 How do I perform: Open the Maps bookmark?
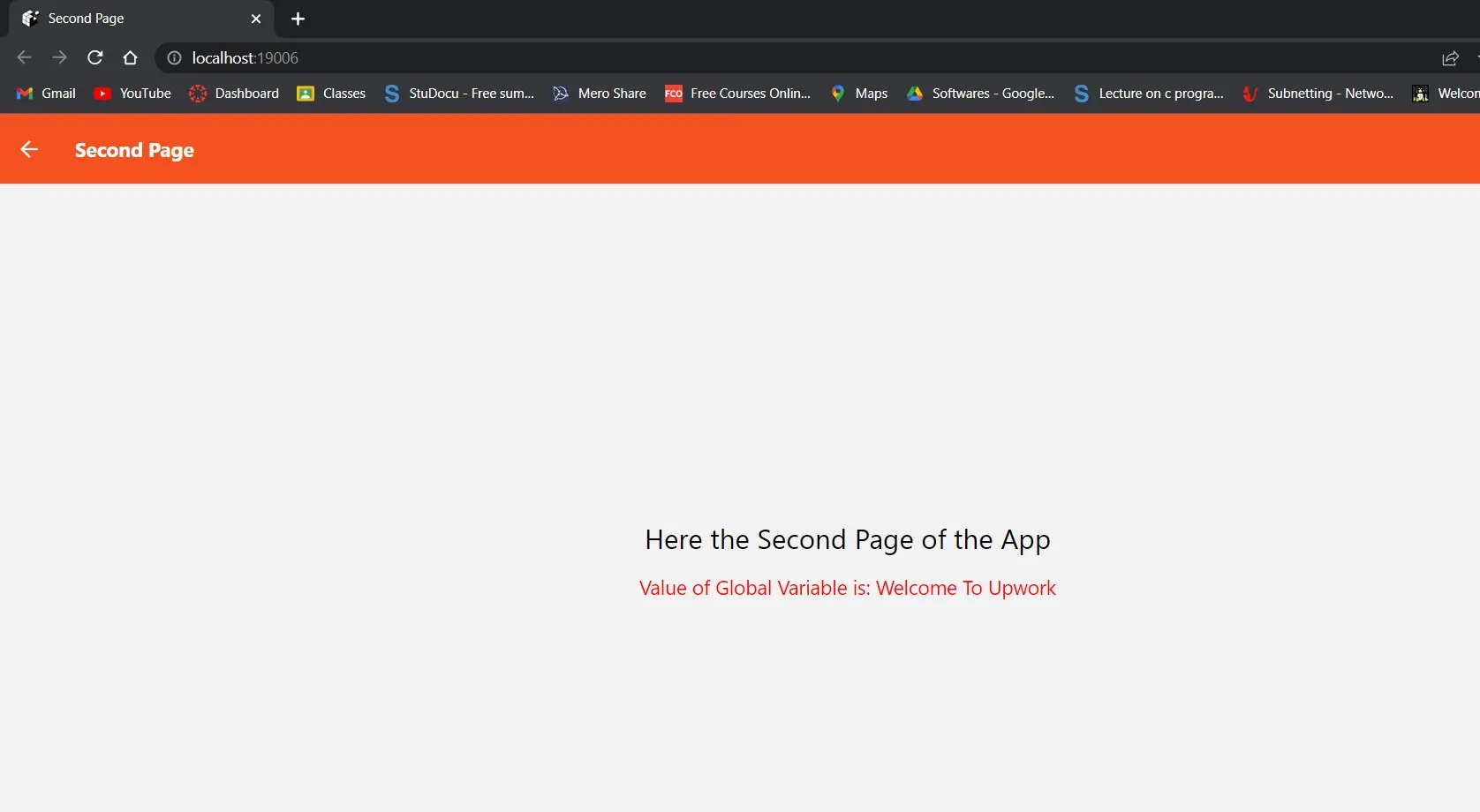pos(859,93)
